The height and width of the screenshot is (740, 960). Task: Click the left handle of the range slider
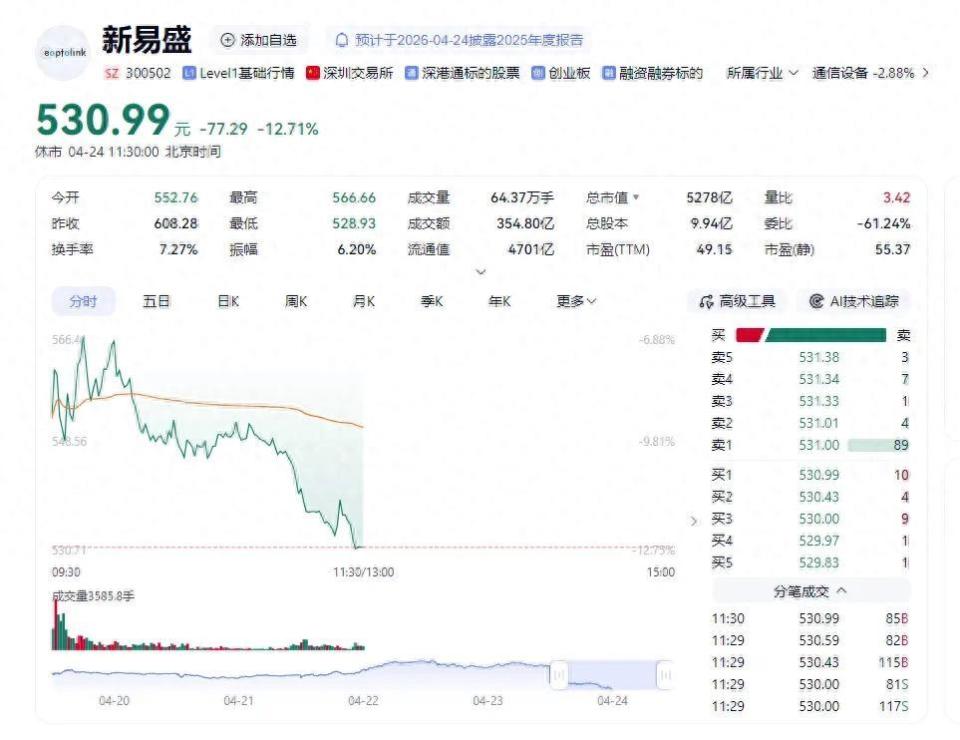coord(558,675)
